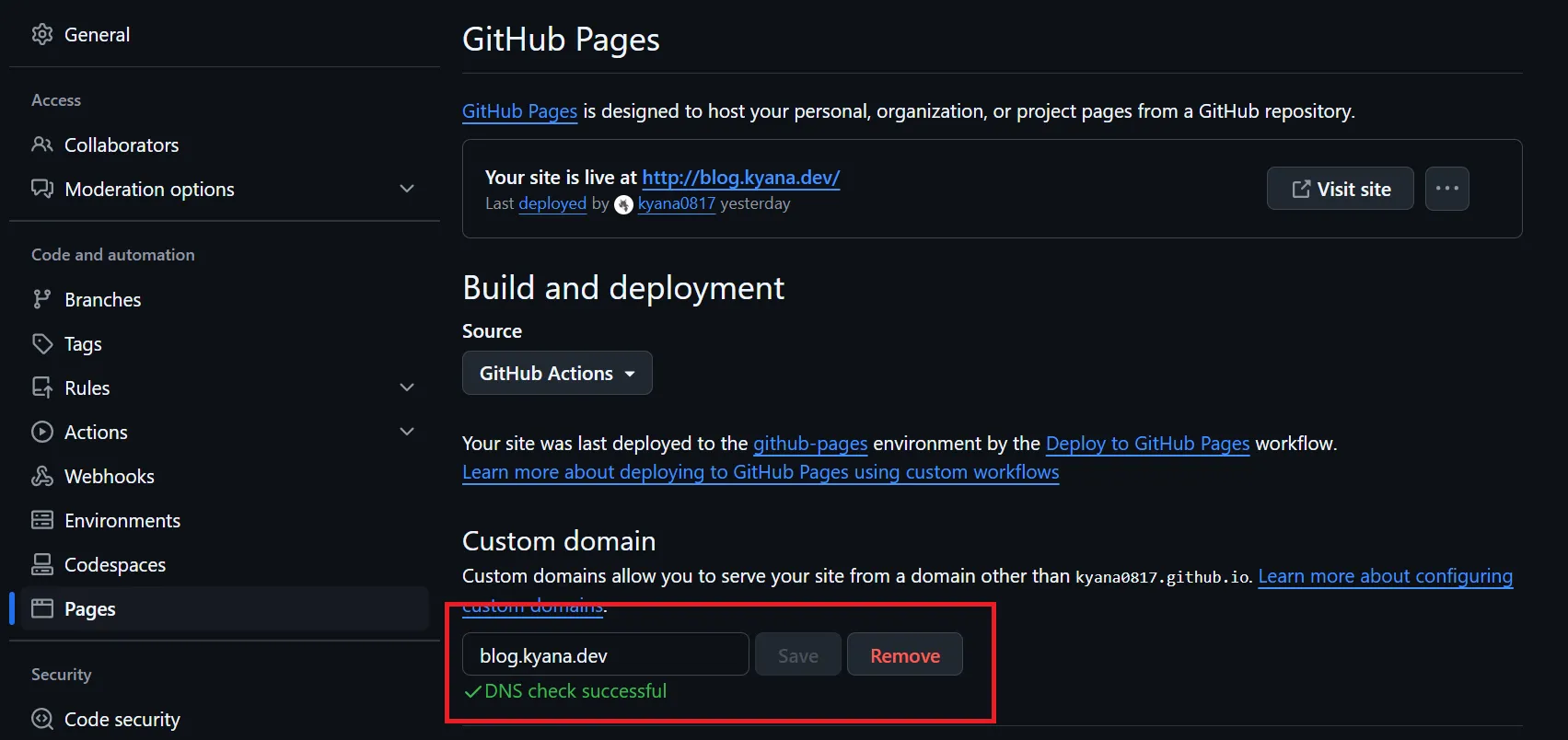Focus the custom domain text field
This screenshot has width=1568, height=740.
pos(605,654)
